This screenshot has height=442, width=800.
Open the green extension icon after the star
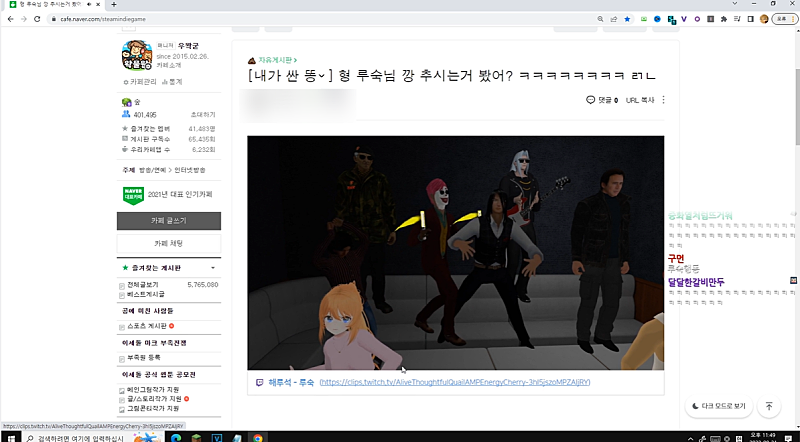coord(644,19)
